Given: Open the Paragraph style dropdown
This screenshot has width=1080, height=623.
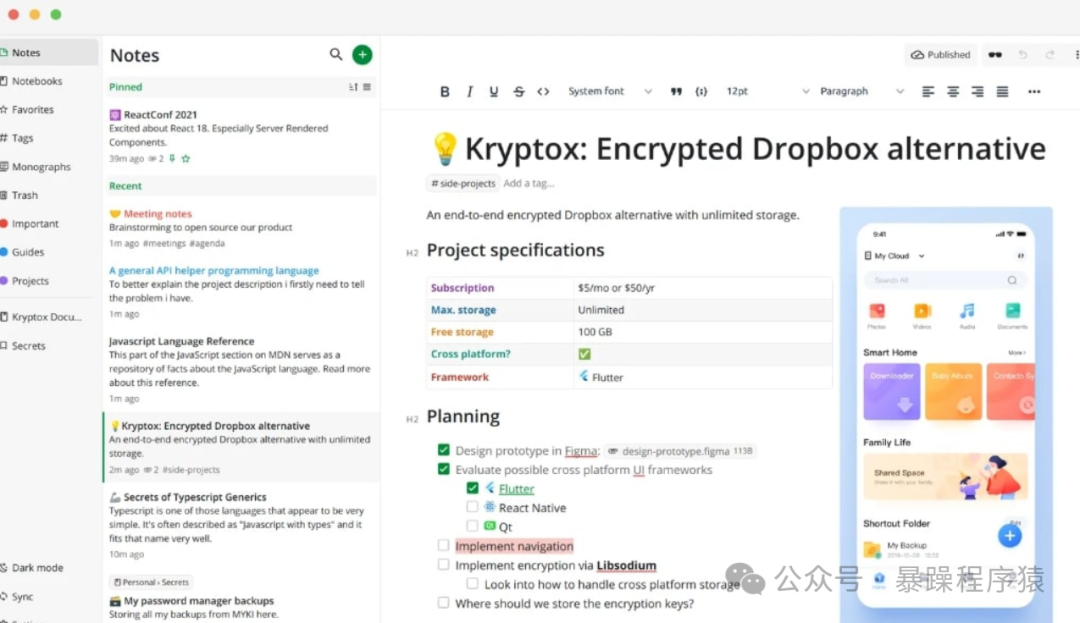Looking at the screenshot, I should point(862,92).
